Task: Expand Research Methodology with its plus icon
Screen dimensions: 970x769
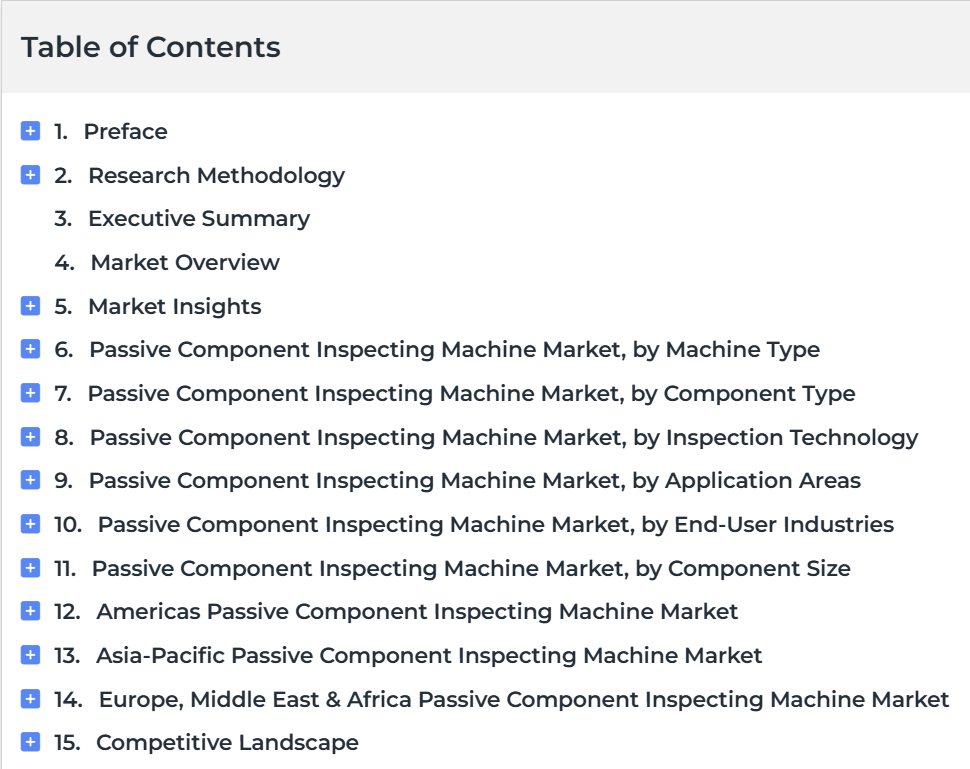Action: (x=30, y=175)
